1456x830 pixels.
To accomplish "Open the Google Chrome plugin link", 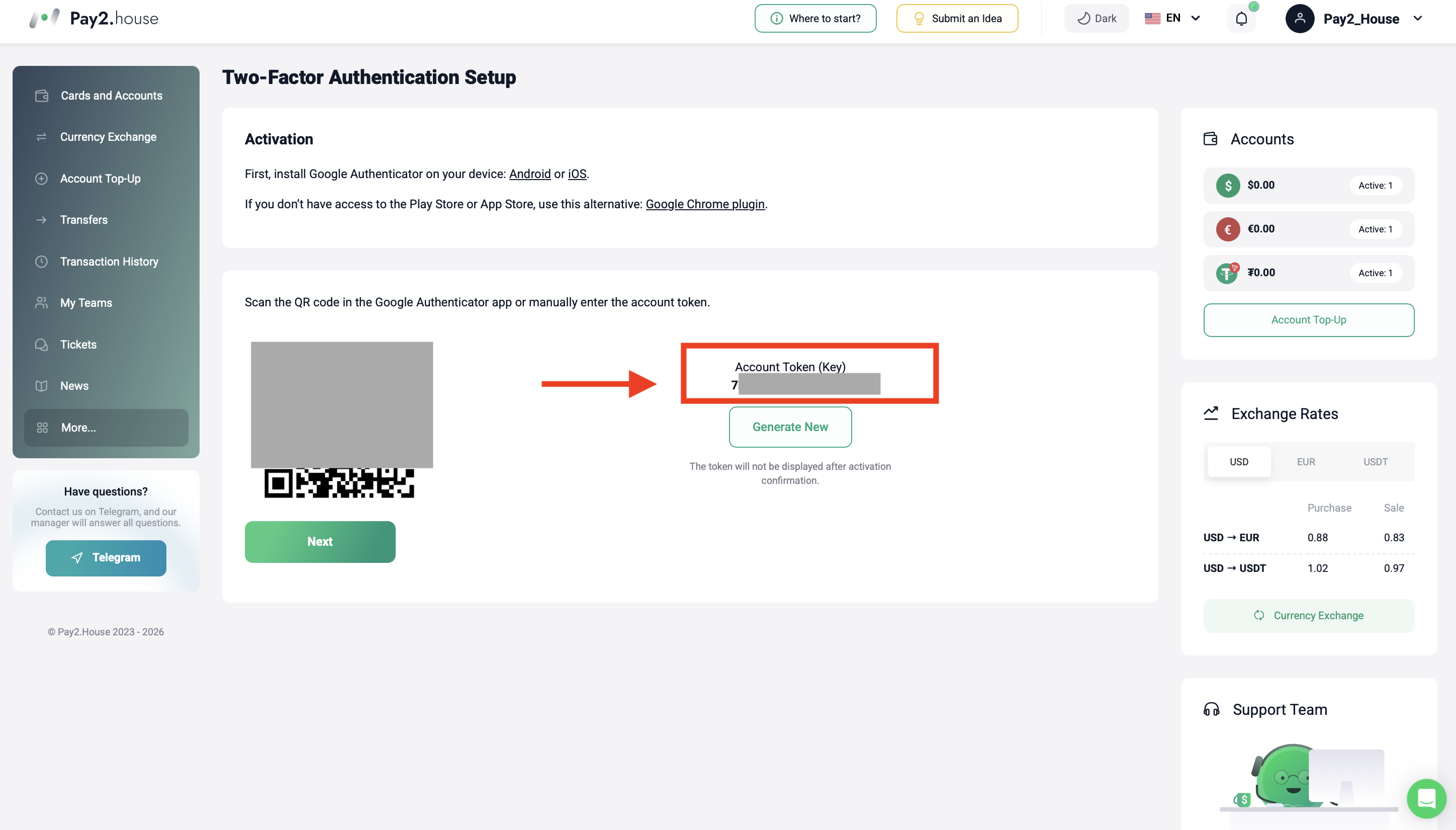I will click(705, 204).
